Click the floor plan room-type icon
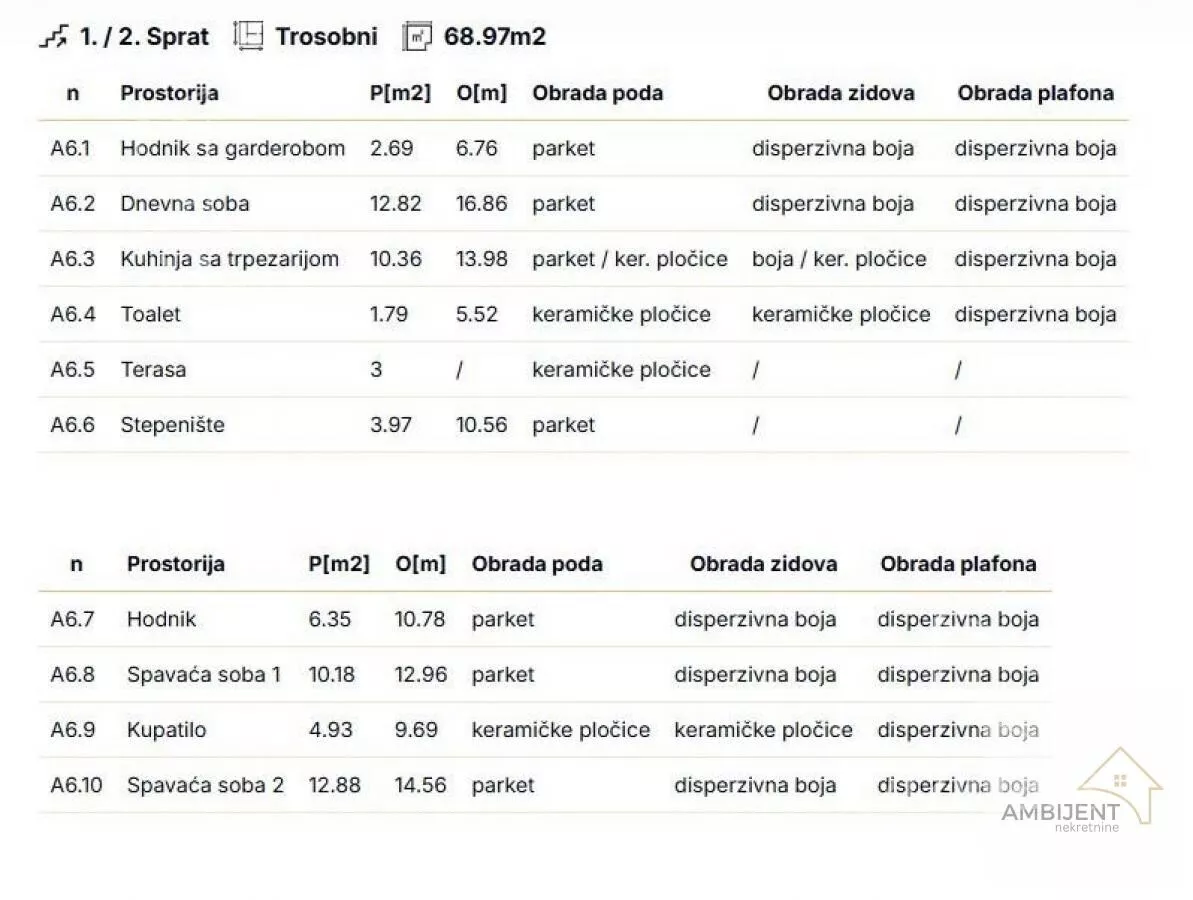This screenshot has width=1193, height=900. click(248, 36)
